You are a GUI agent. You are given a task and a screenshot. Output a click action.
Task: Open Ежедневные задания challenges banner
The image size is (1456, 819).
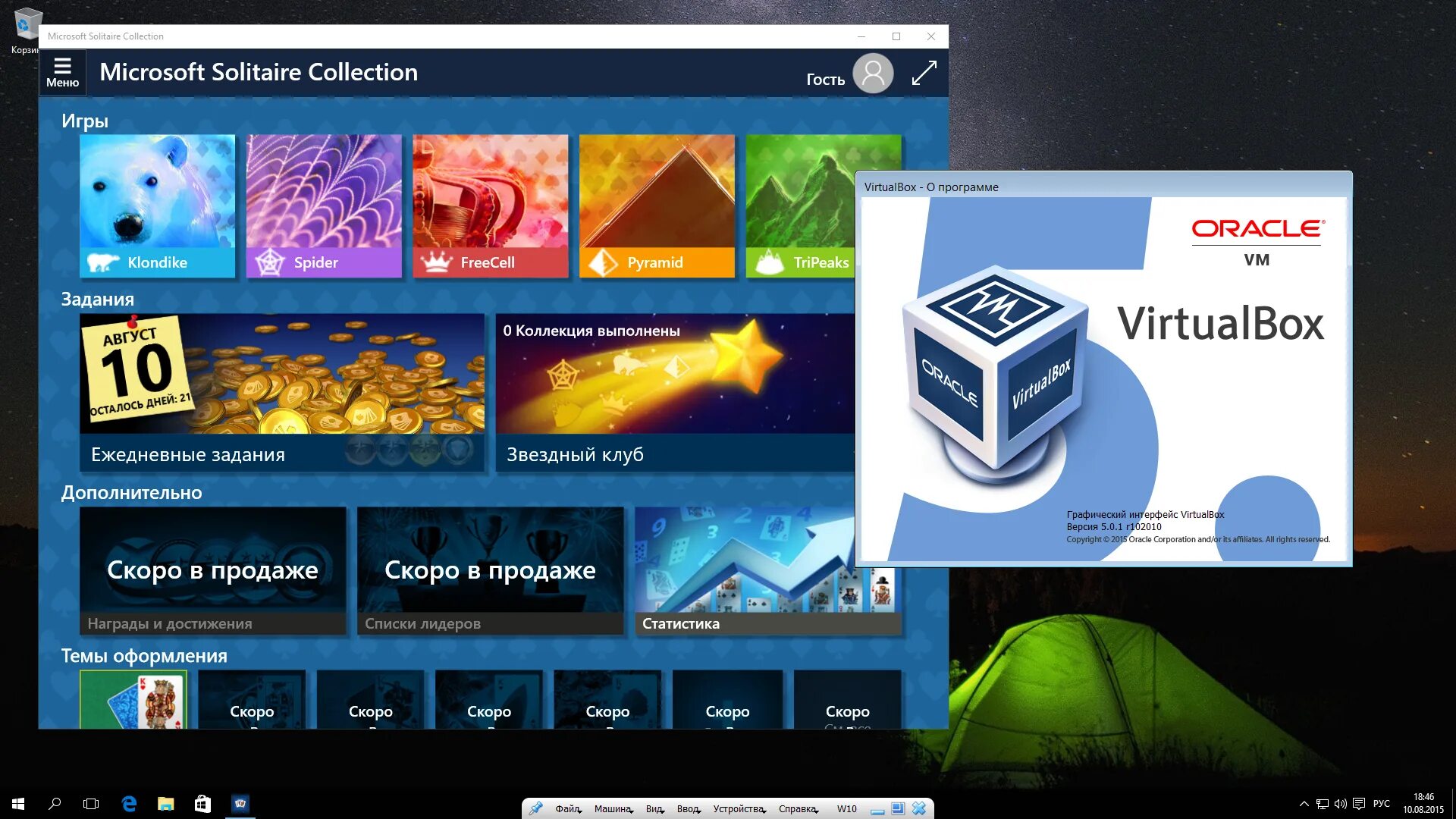click(x=281, y=392)
